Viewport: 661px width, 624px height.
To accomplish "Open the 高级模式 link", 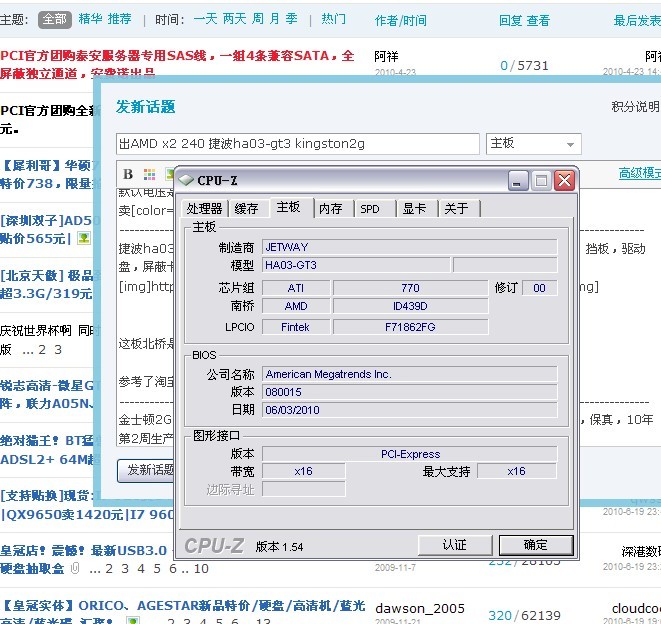I will [639, 173].
